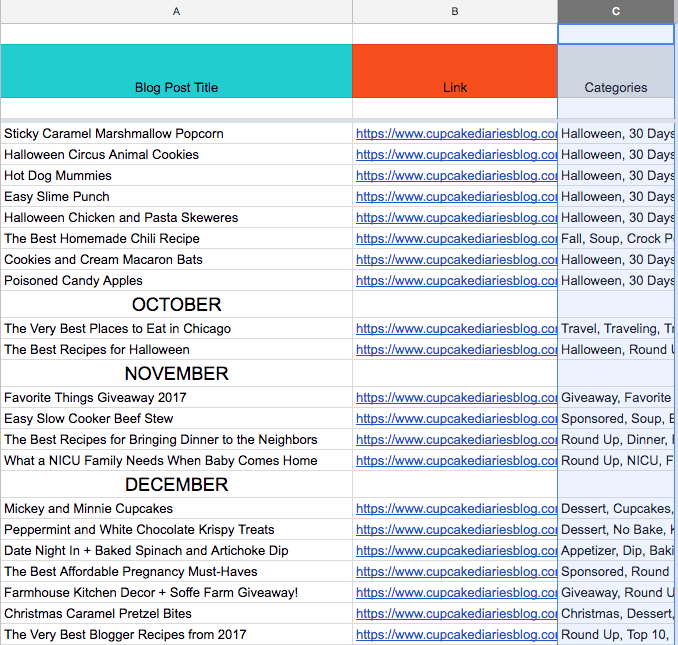Click the 'Christmas, Dessert' categories cell
678x645 pixels.
pyautogui.click(x=616, y=613)
